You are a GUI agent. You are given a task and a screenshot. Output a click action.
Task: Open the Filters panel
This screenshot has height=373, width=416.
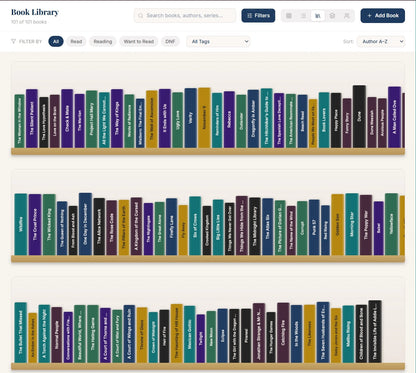coord(258,16)
